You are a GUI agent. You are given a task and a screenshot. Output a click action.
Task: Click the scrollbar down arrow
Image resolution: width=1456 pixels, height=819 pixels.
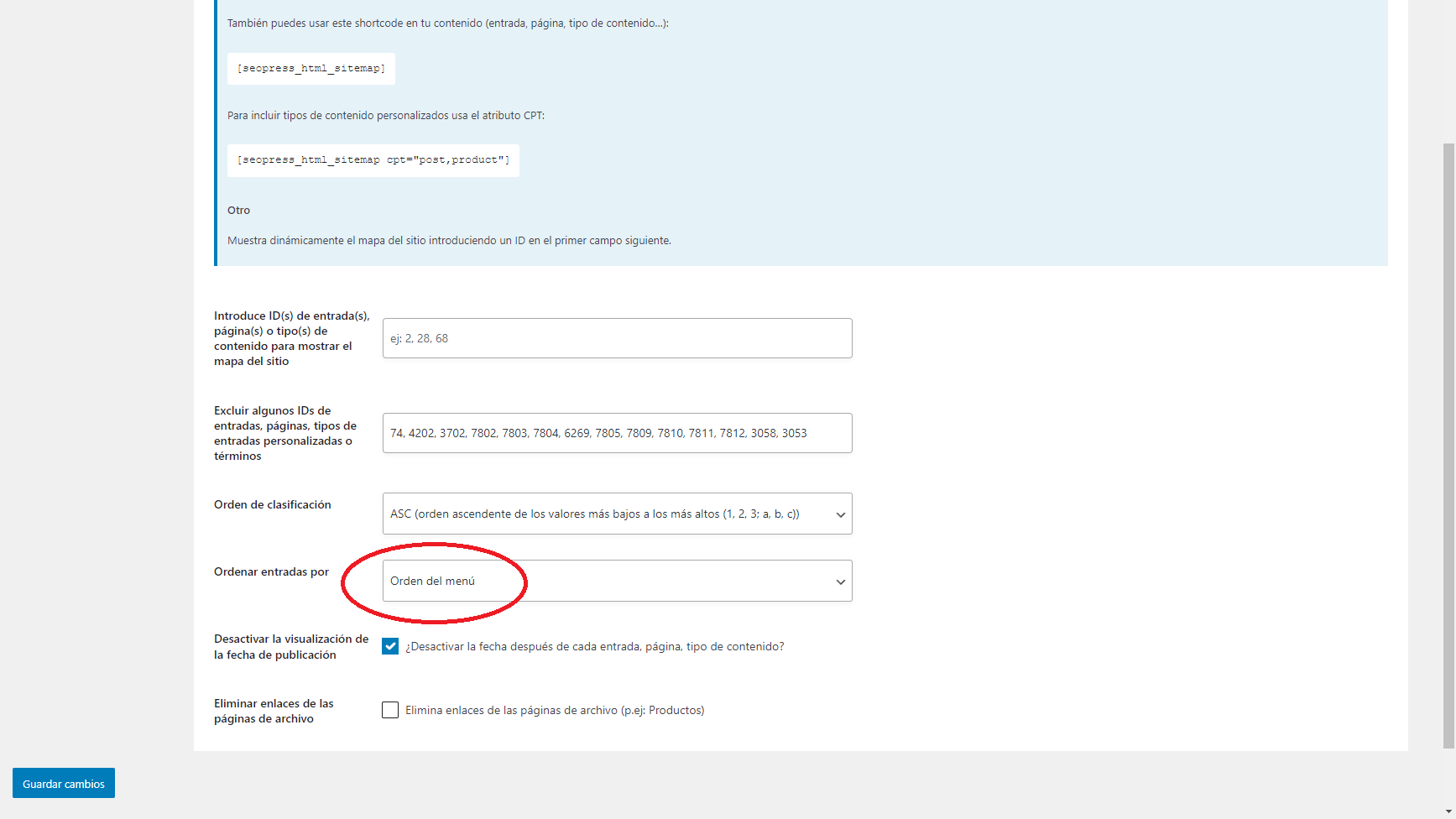tap(1448, 812)
